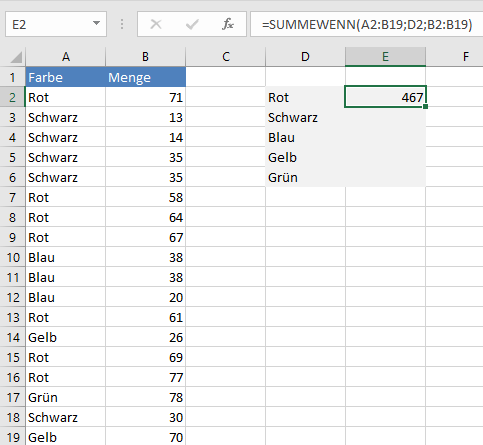This screenshot has width=483, height=445.
Task: Select cell B9 with value 67
Action: (146, 237)
